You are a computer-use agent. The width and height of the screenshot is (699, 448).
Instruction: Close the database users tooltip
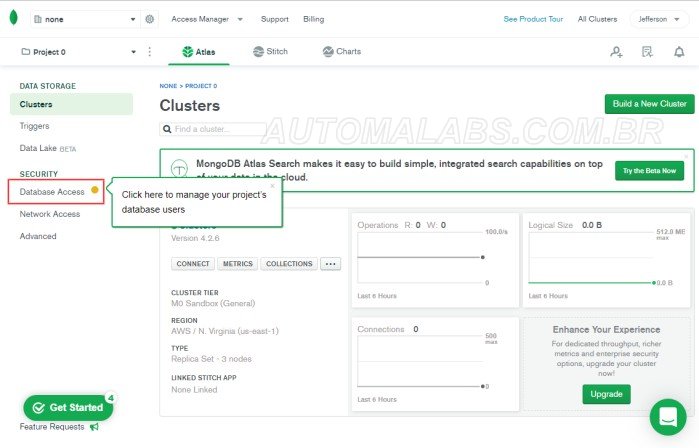(x=273, y=185)
